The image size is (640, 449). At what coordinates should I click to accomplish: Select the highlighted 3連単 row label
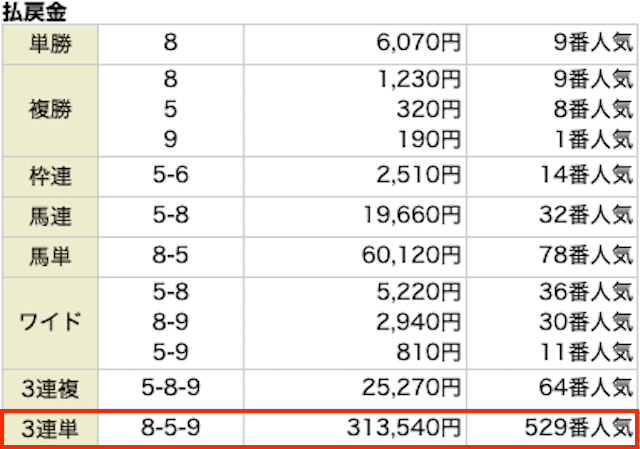click(50, 429)
